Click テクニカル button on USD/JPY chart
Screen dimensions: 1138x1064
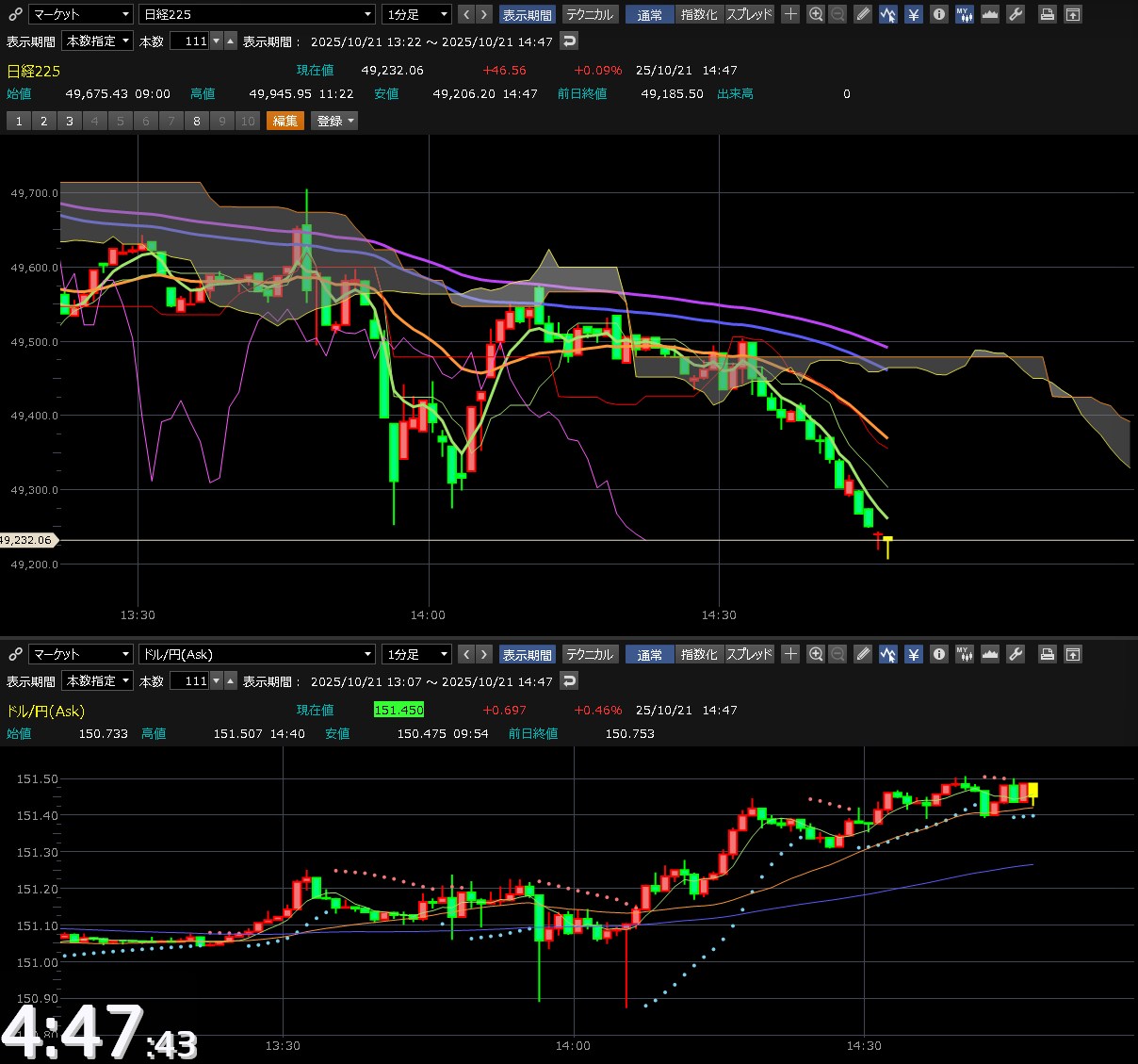click(x=590, y=654)
